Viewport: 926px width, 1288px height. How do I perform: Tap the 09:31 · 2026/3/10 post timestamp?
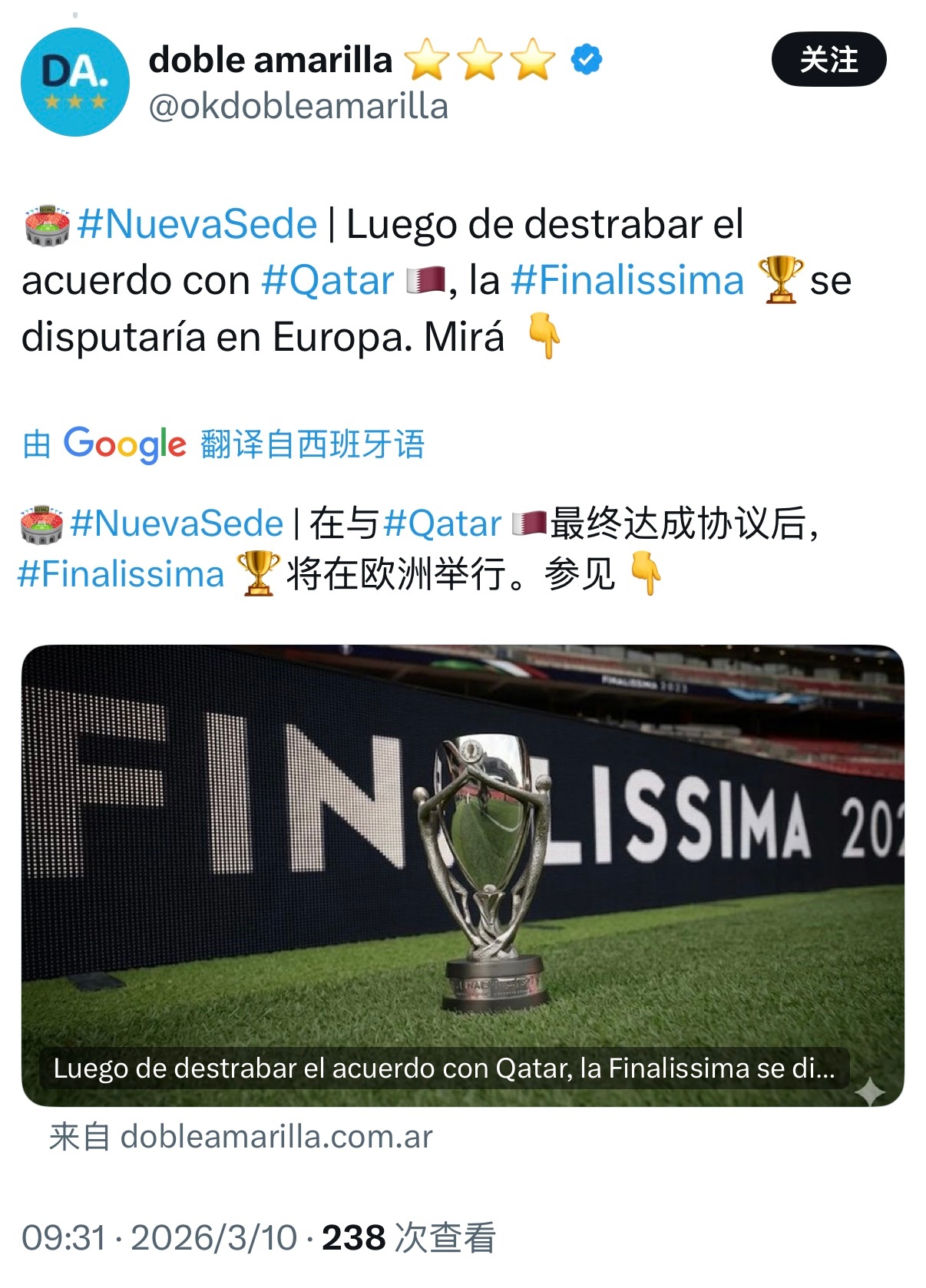click(159, 1237)
